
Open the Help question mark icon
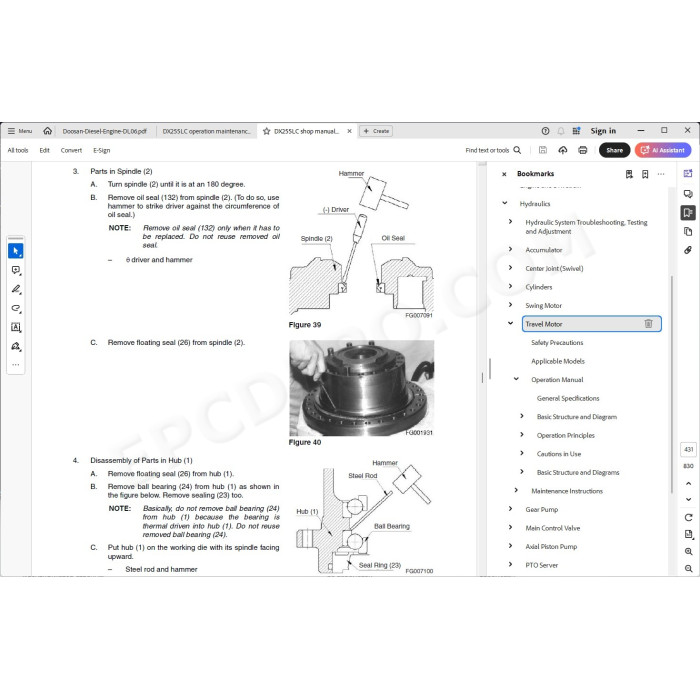545,131
